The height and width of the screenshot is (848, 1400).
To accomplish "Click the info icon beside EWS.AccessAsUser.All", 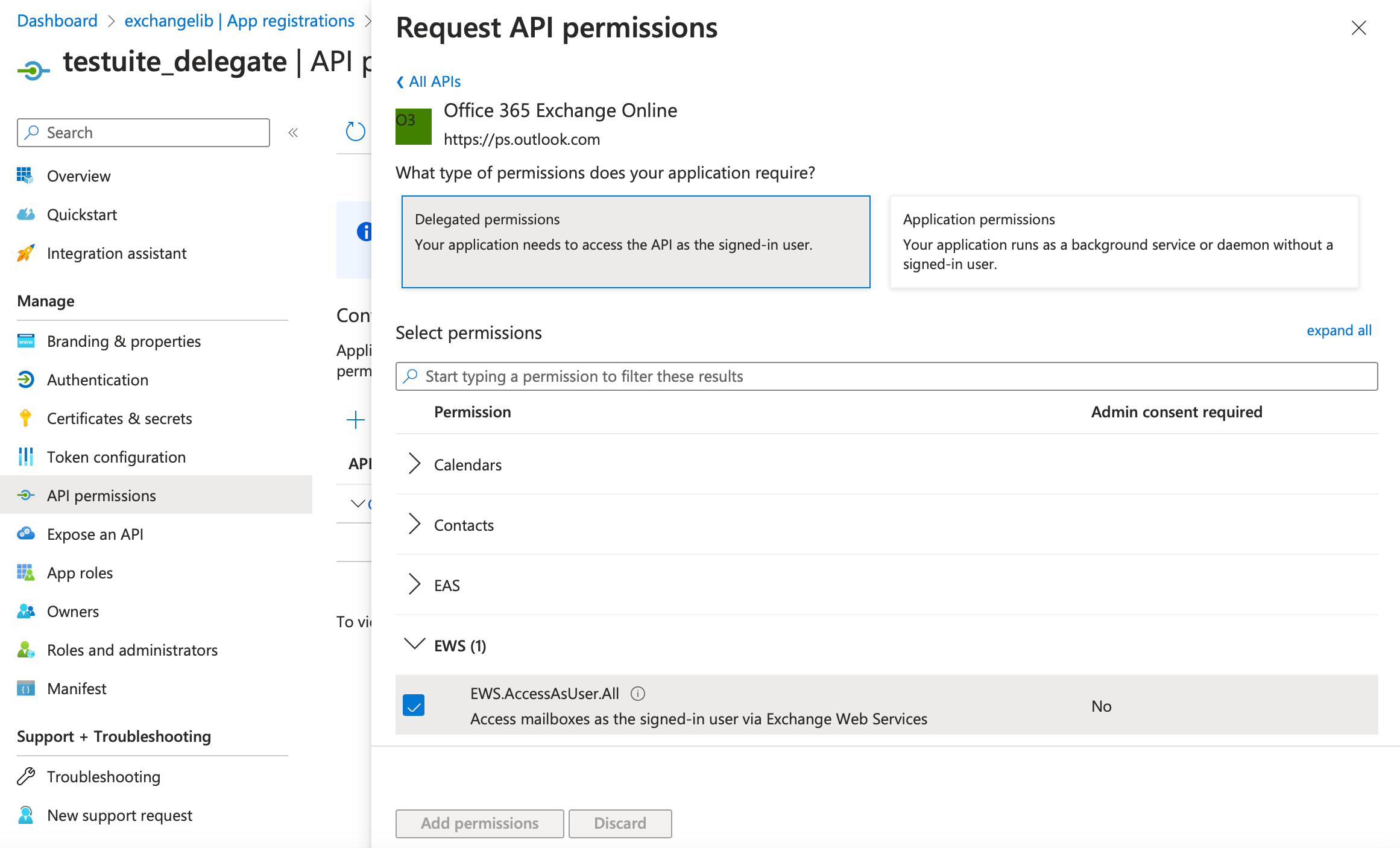I will [639, 694].
